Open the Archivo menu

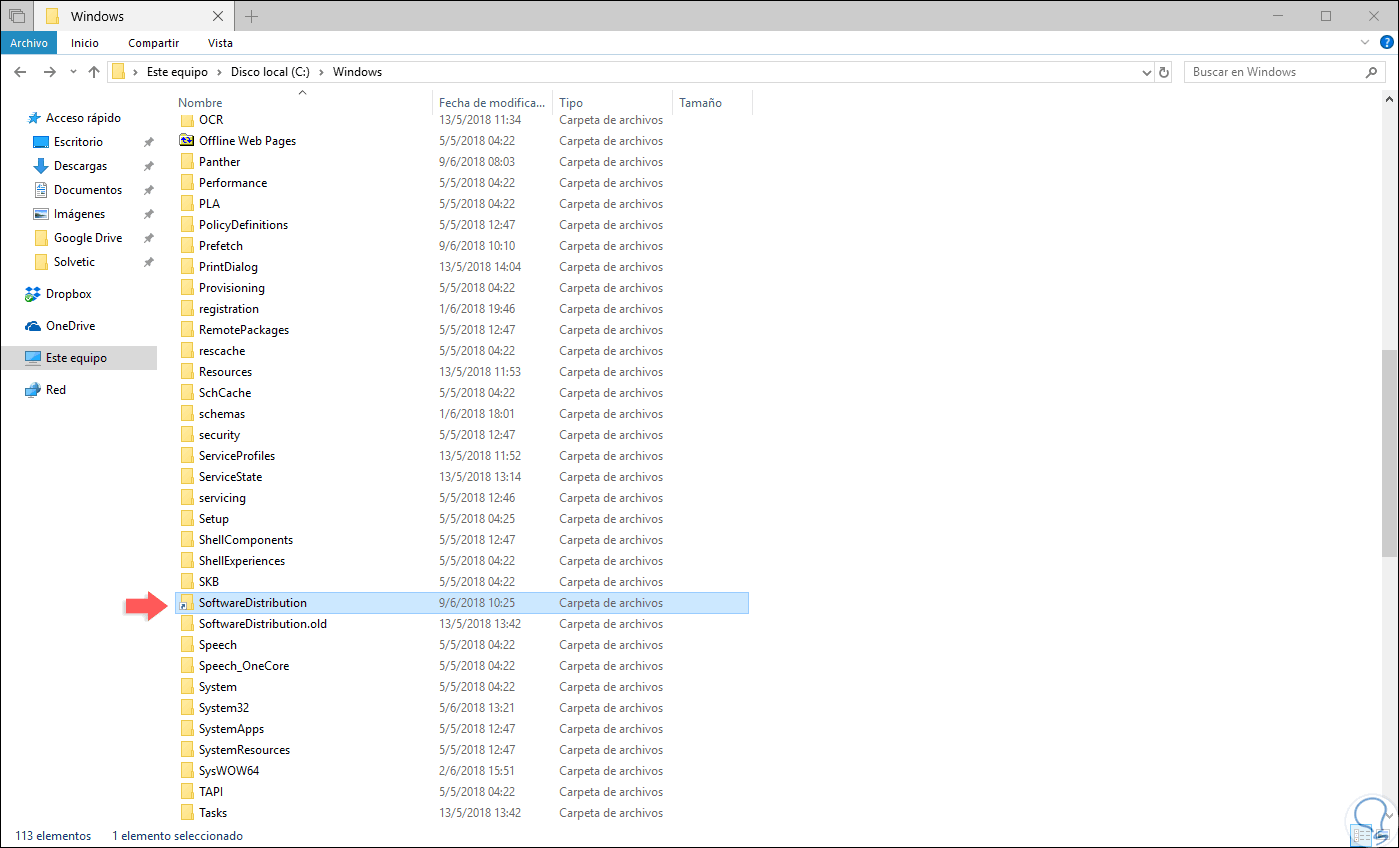coord(29,43)
